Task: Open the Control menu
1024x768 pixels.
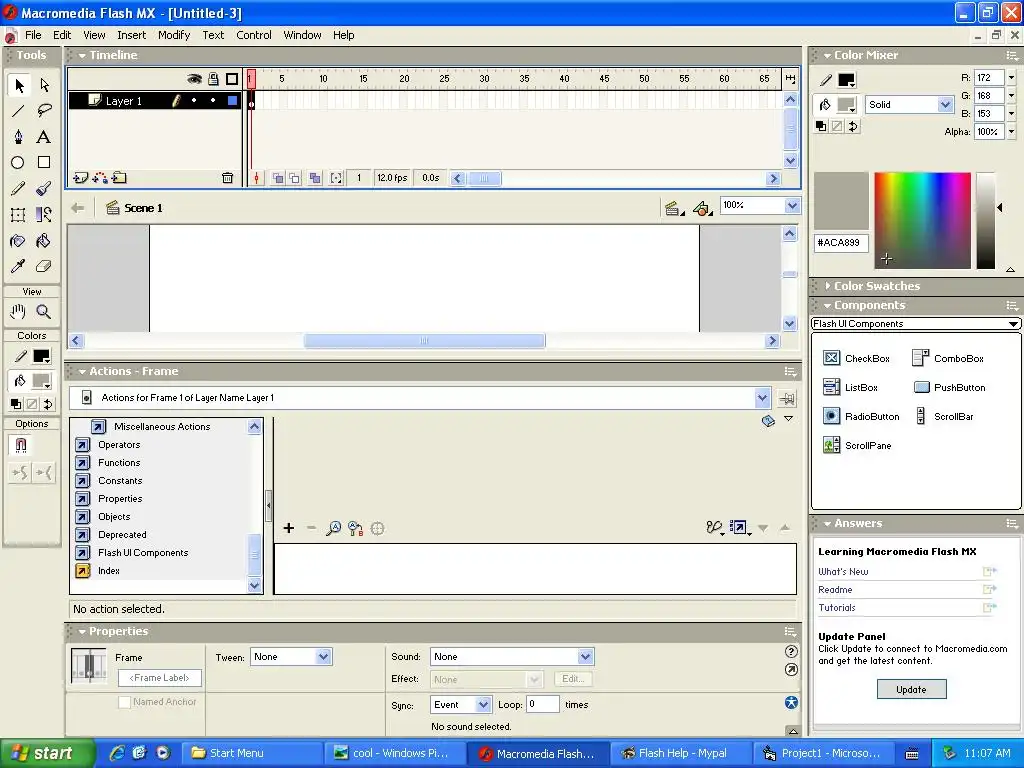Action: 254,35
